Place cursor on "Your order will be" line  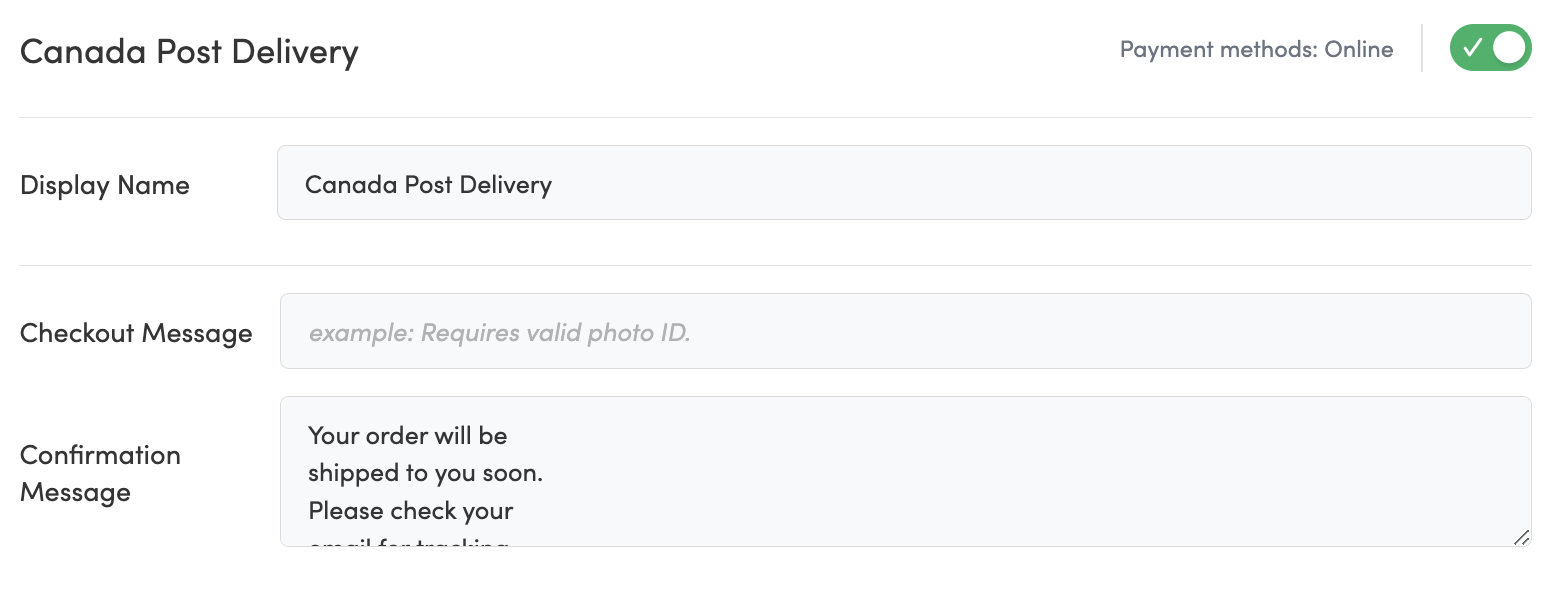407,436
